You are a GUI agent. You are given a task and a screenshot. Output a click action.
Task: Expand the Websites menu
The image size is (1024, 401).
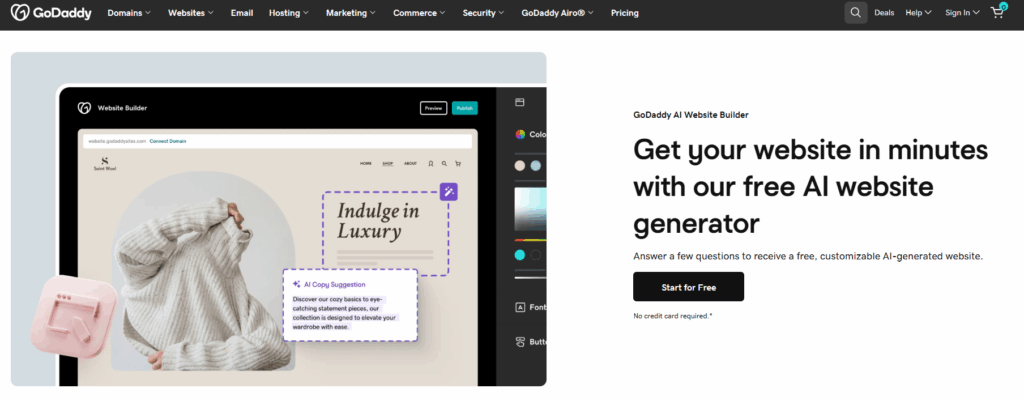click(x=191, y=12)
